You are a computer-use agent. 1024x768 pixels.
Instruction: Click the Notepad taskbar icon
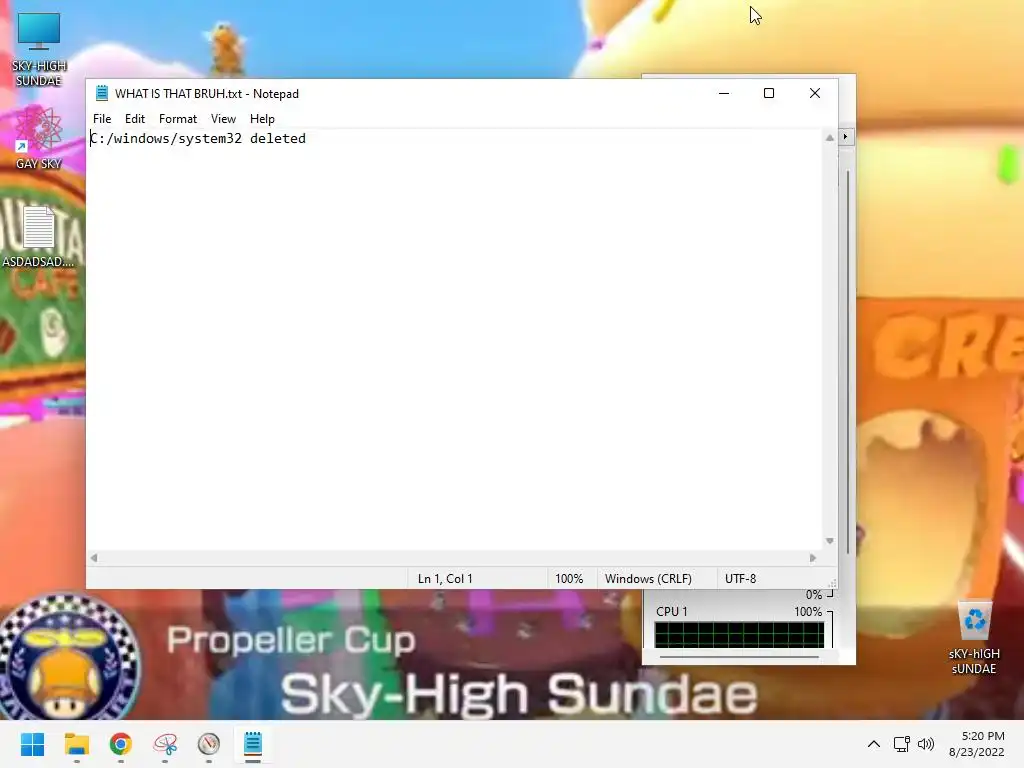pos(253,744)
